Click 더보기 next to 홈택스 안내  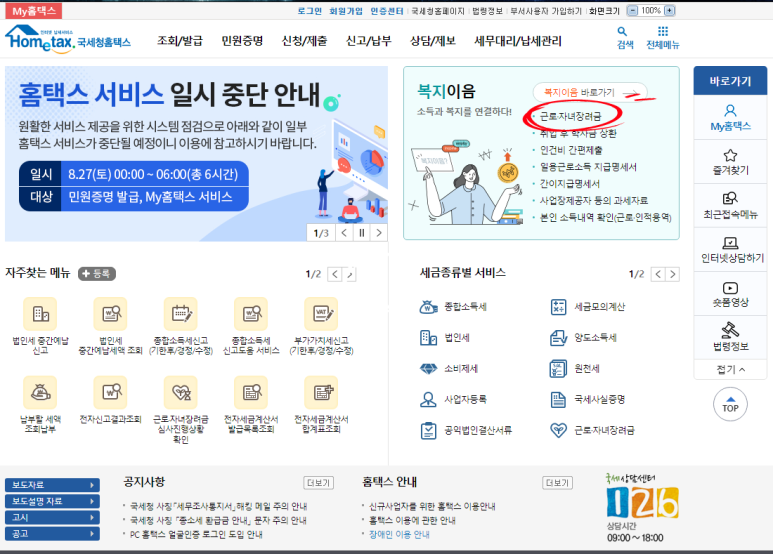[x=558, y=483]
